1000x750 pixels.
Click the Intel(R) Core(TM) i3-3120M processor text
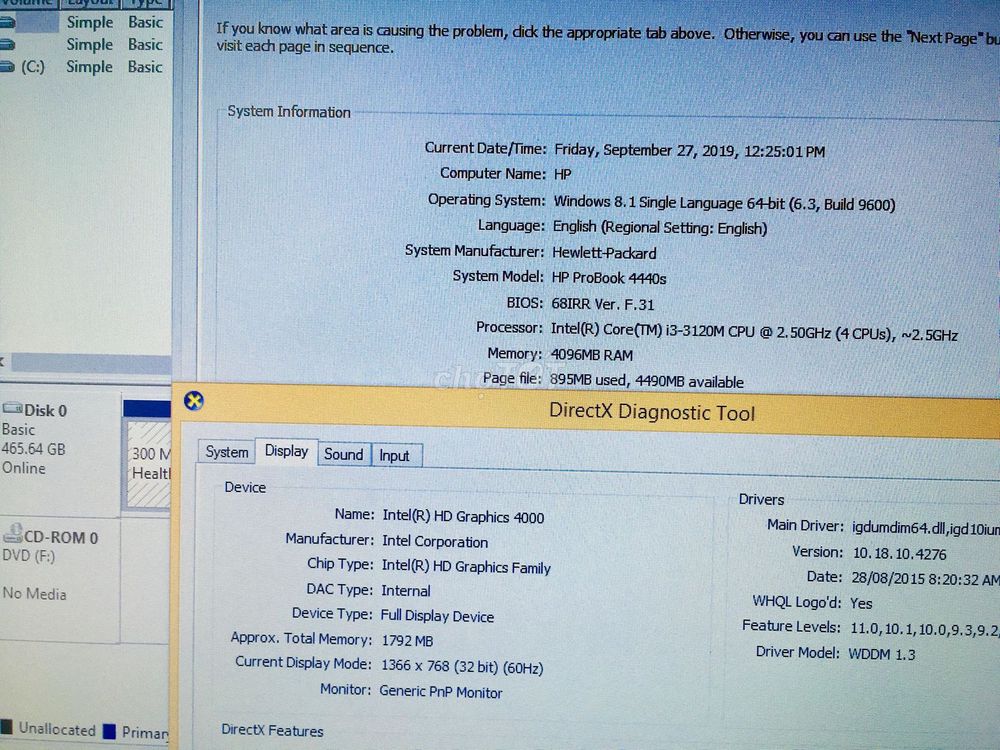tap(754, 332)
